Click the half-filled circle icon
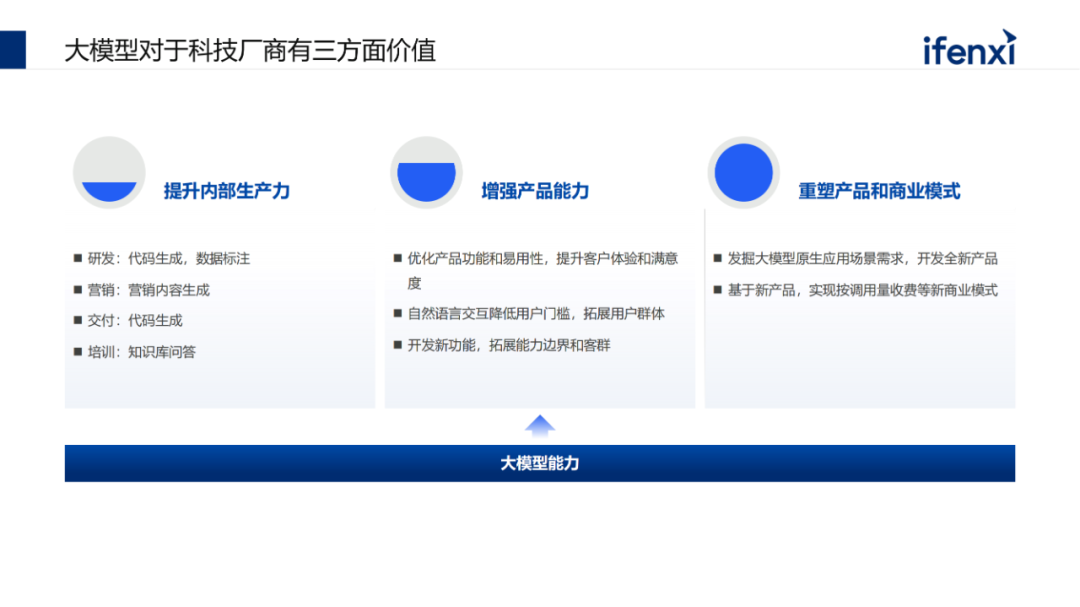 pos(426,173)
